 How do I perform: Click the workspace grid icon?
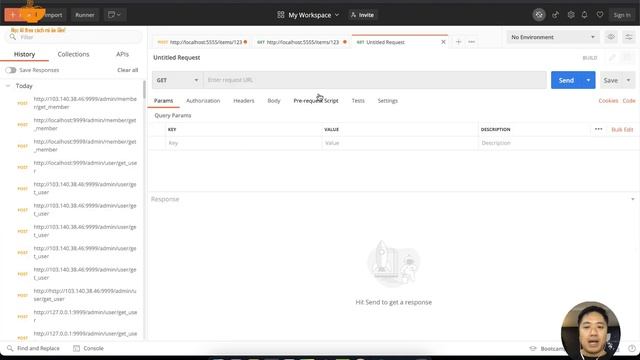280,15
